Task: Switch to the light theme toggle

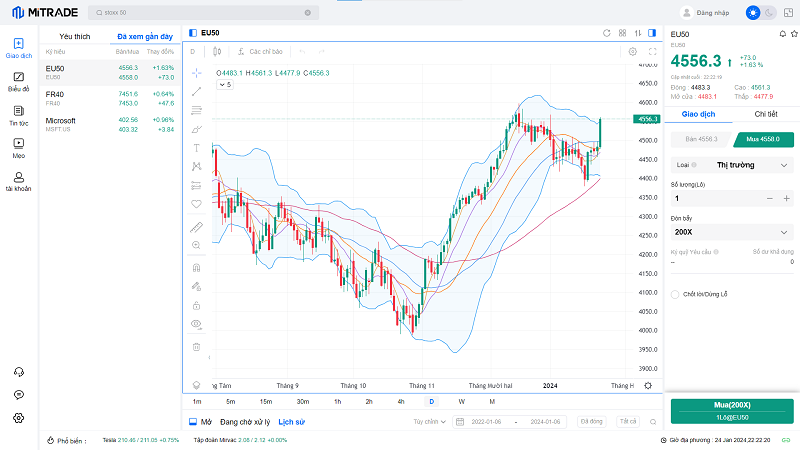Action: tap(753, 13)
